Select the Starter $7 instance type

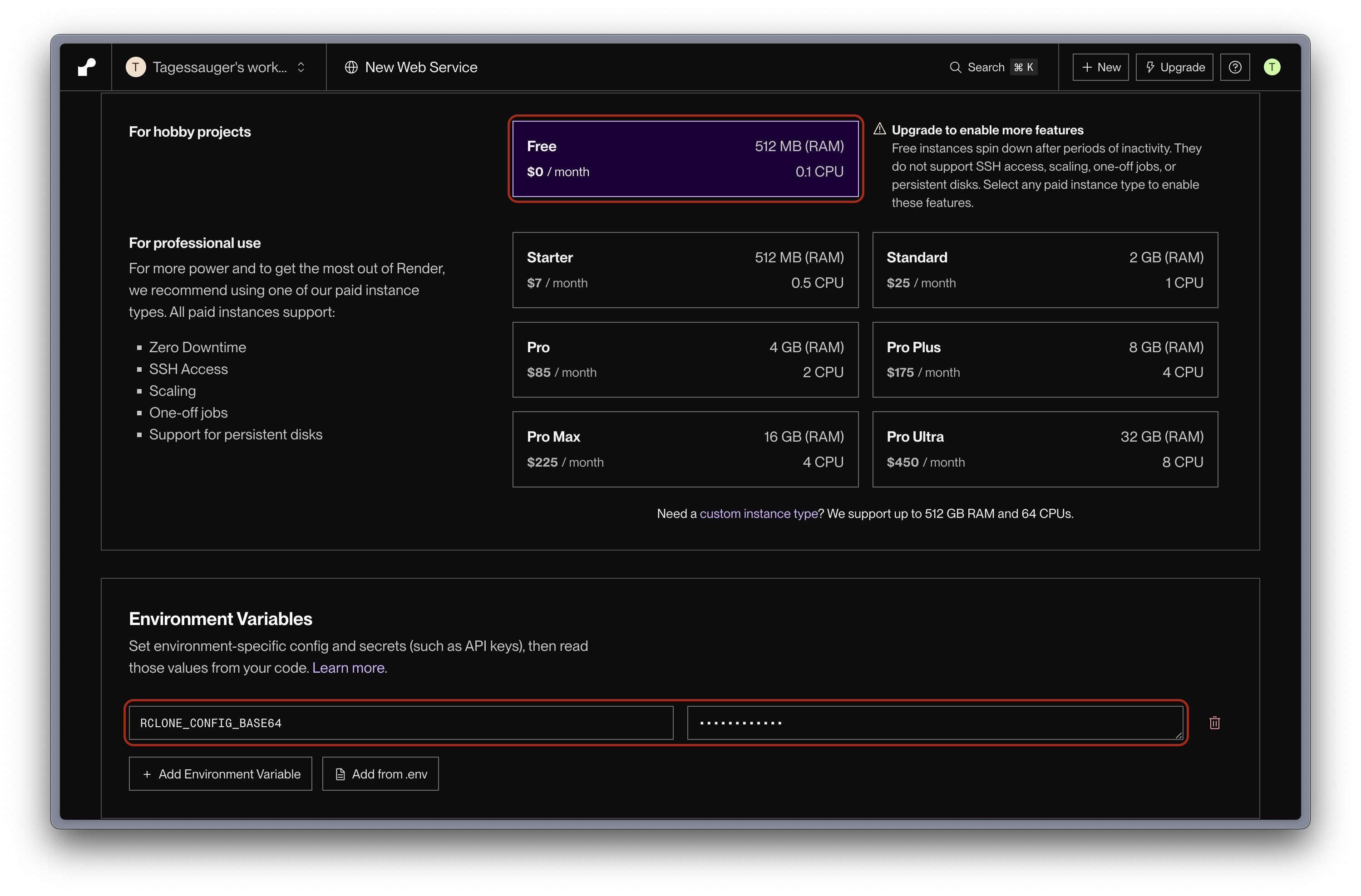coord(685,270)
